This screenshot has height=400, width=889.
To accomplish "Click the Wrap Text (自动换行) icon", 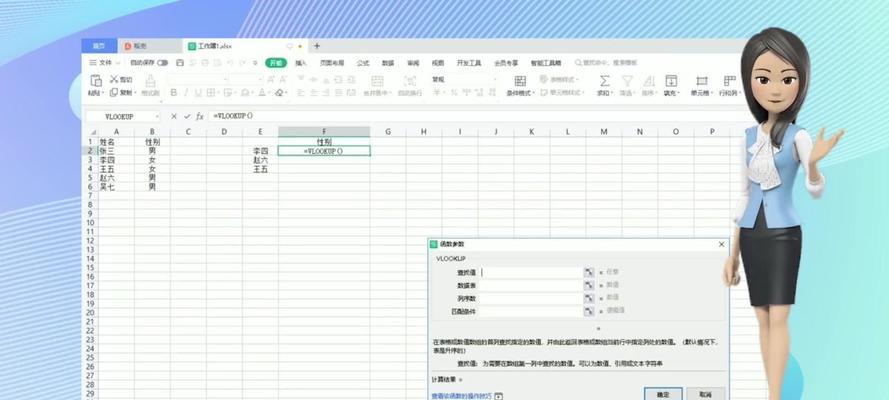I will coord(409,80).
